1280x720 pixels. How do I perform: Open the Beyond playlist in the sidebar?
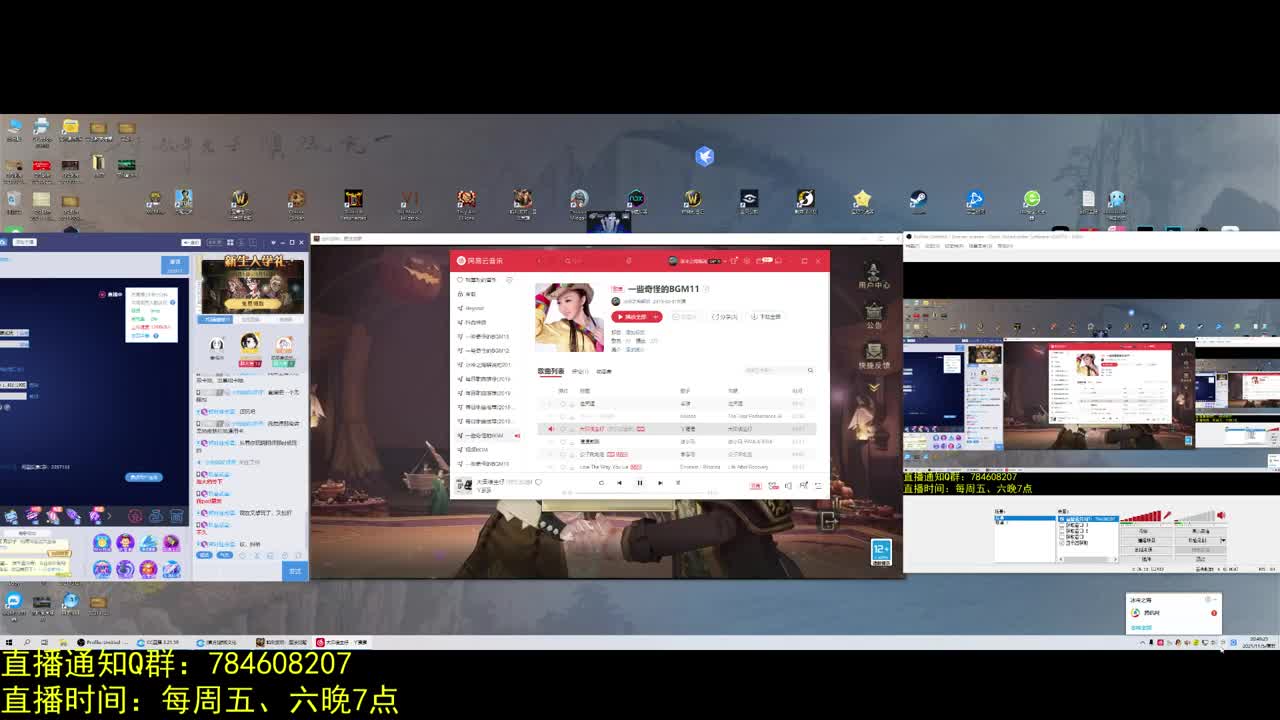475,308
